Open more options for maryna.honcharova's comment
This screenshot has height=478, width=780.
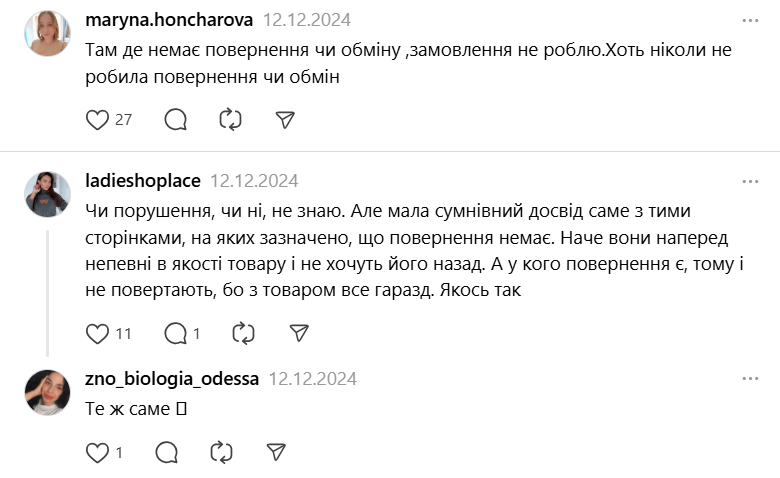click(x=750, y=20)
